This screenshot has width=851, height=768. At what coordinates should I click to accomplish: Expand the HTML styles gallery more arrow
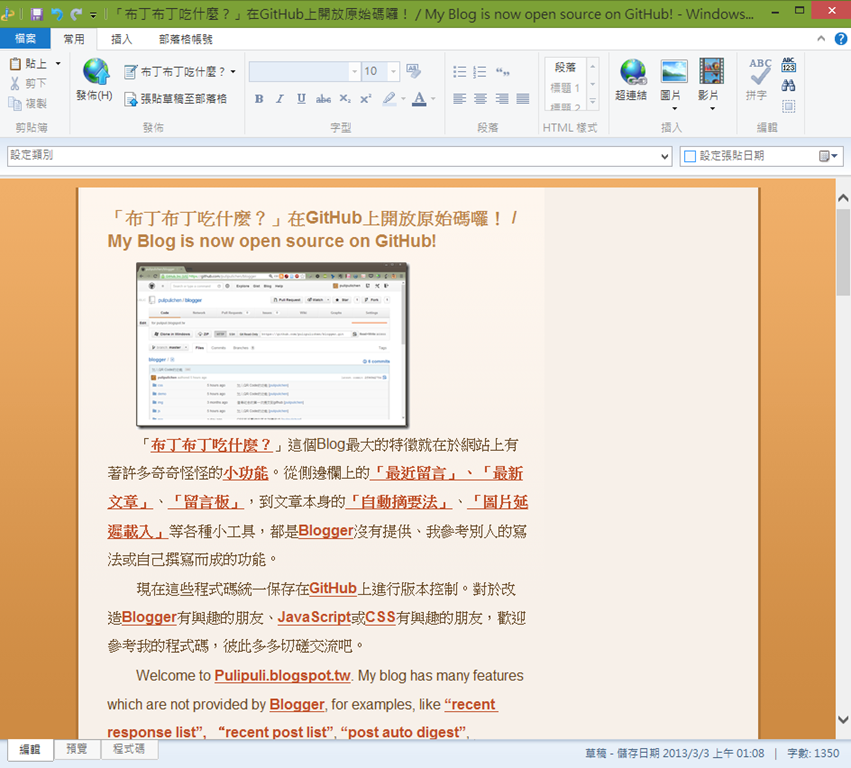[x=593, y=102]
